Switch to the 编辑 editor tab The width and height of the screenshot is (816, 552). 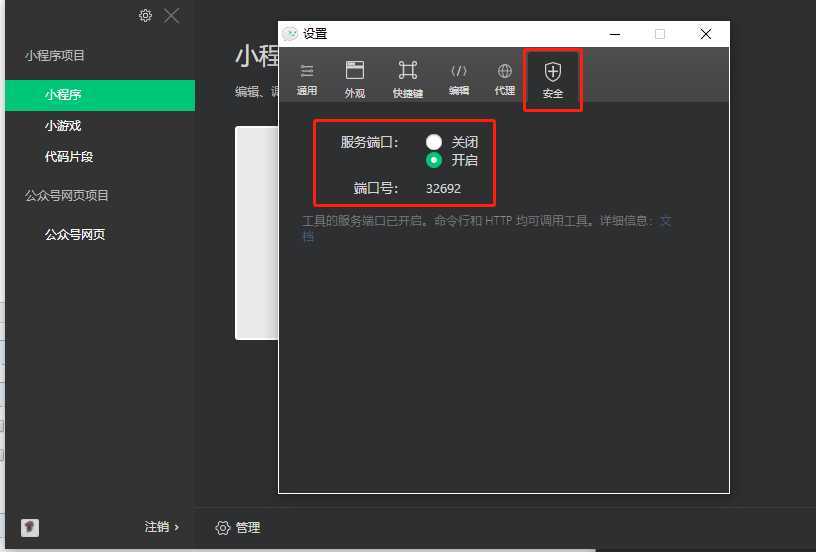click(458, 80)
